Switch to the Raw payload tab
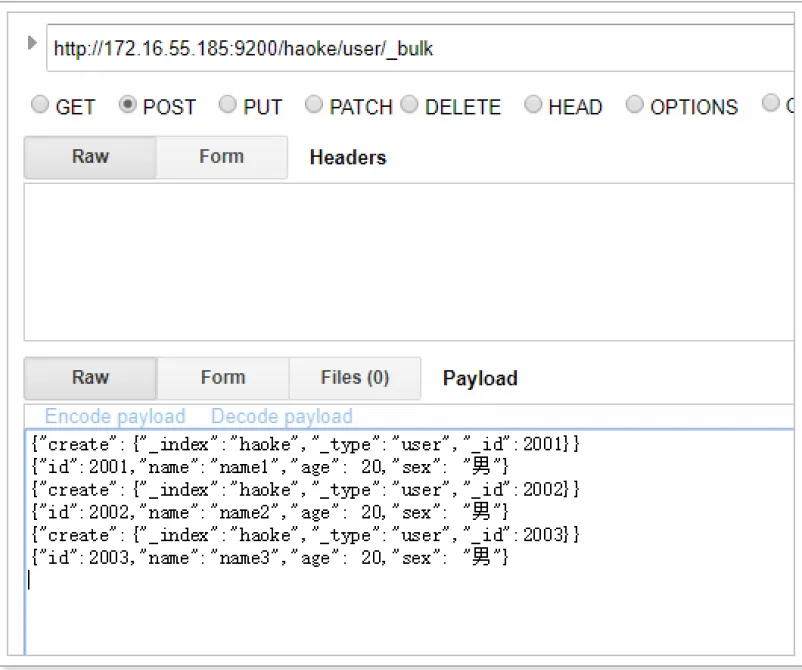Viewport: 802px width, 670px height. (x=90, y=378)
